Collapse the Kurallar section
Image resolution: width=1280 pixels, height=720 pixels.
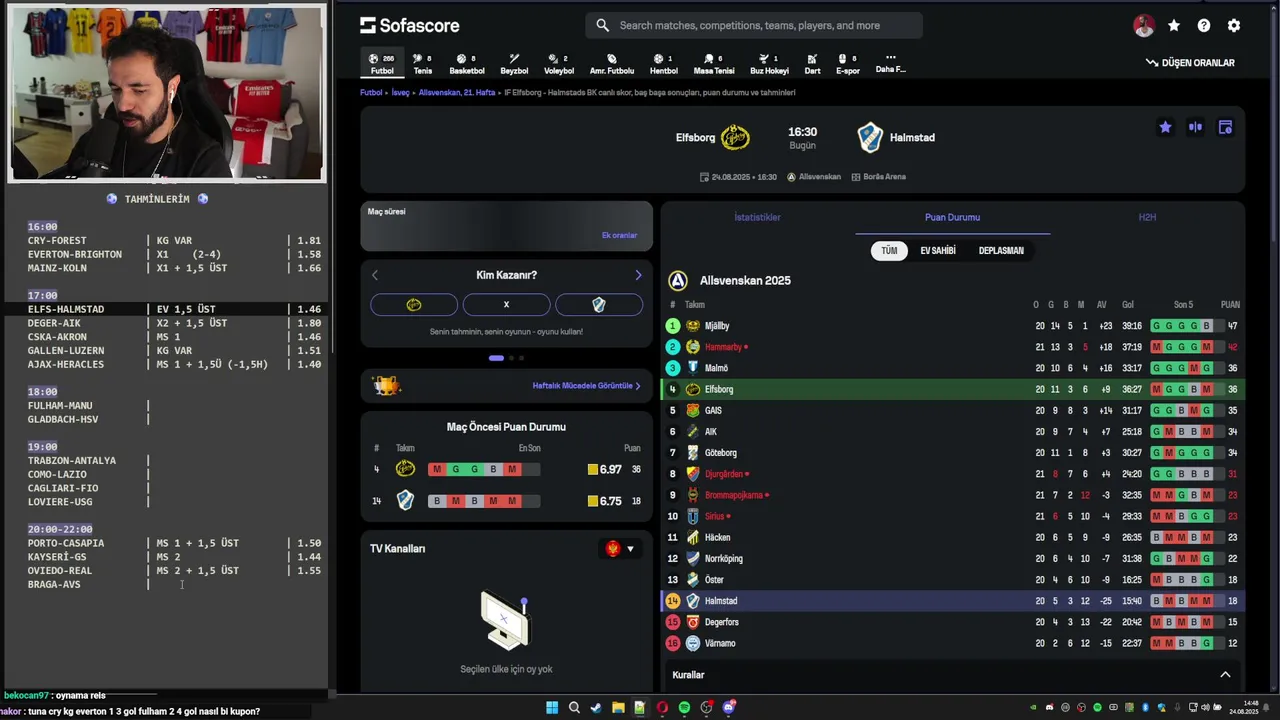1225,675
